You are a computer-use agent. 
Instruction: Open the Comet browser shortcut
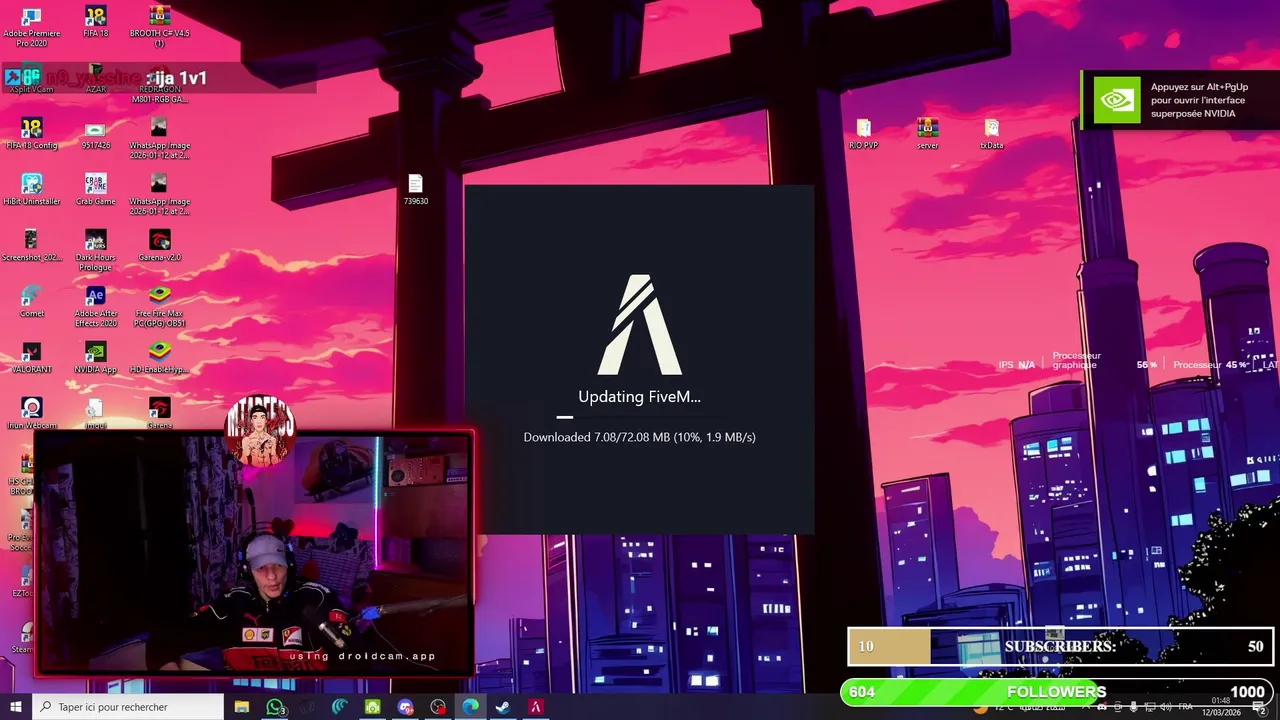[x=31, y=302]
